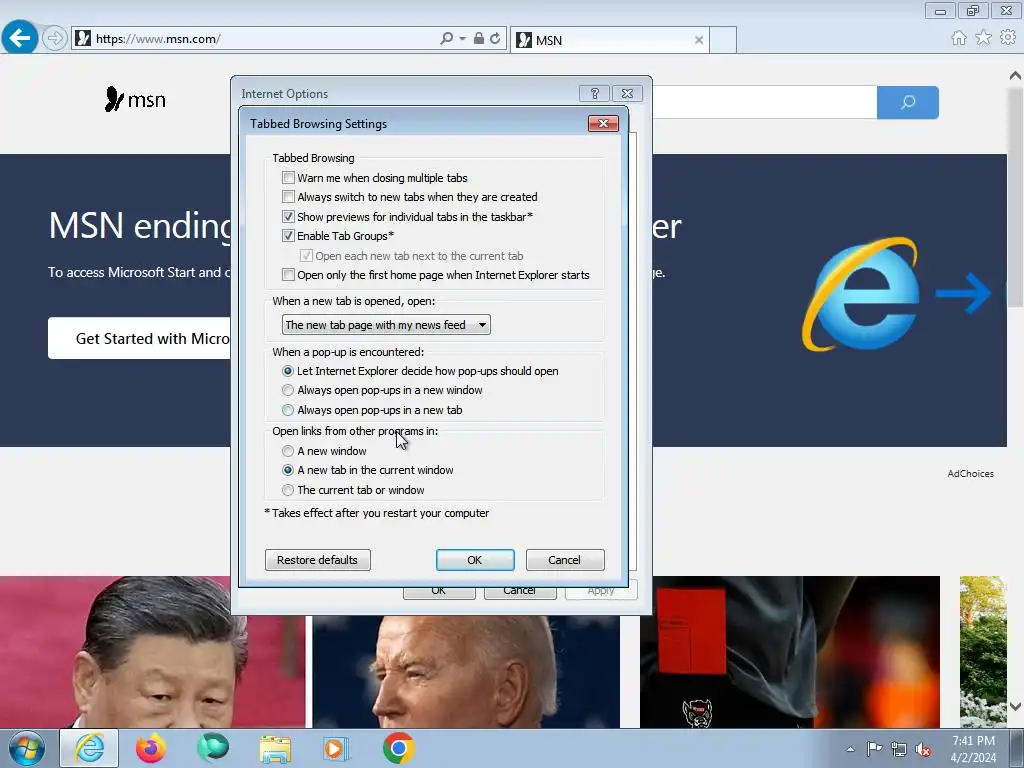1024x768 pixels.
Task: Click the browser Back arrow button
Action: click(x=20, y=37)
